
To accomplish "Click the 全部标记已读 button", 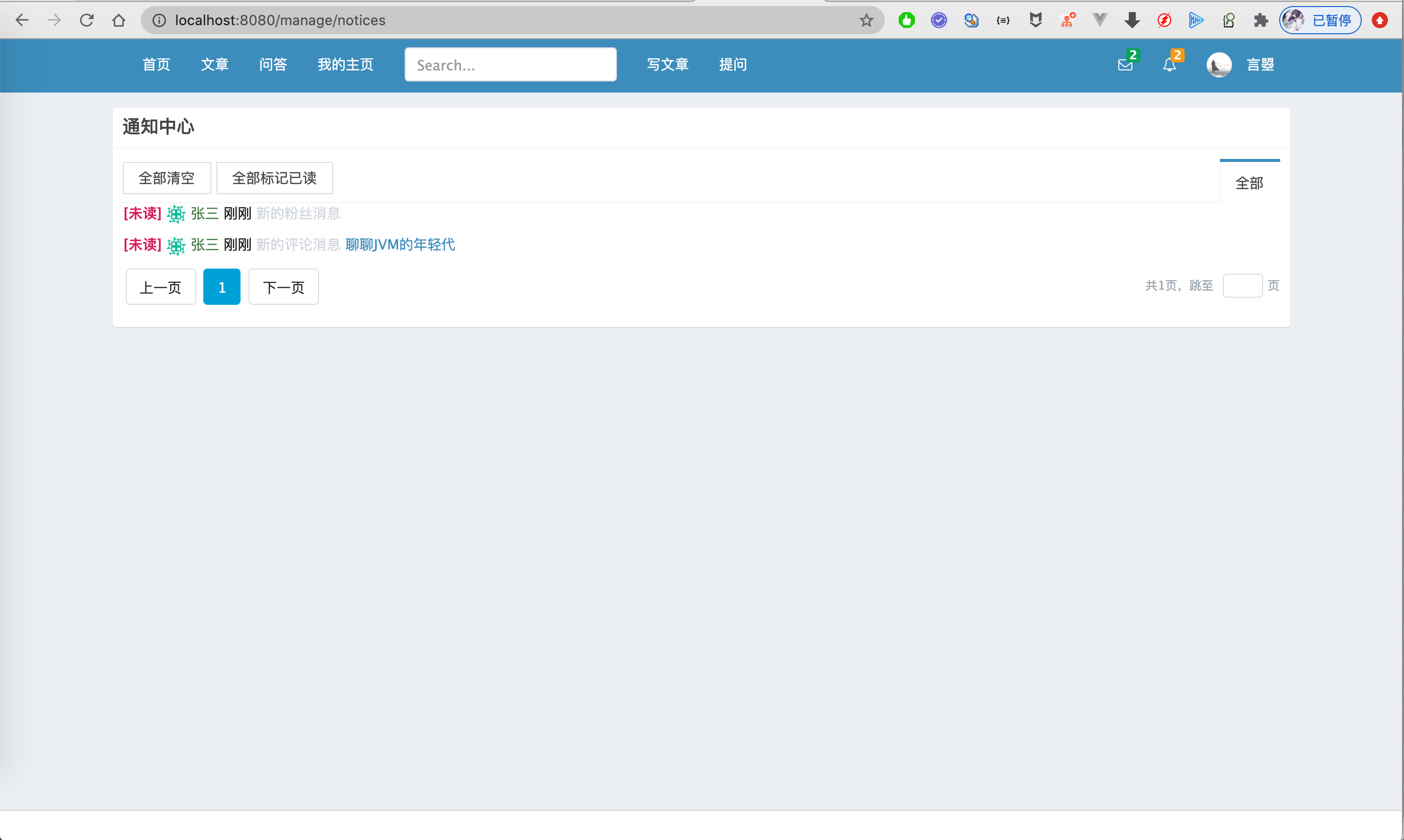I will pos(274,178).
